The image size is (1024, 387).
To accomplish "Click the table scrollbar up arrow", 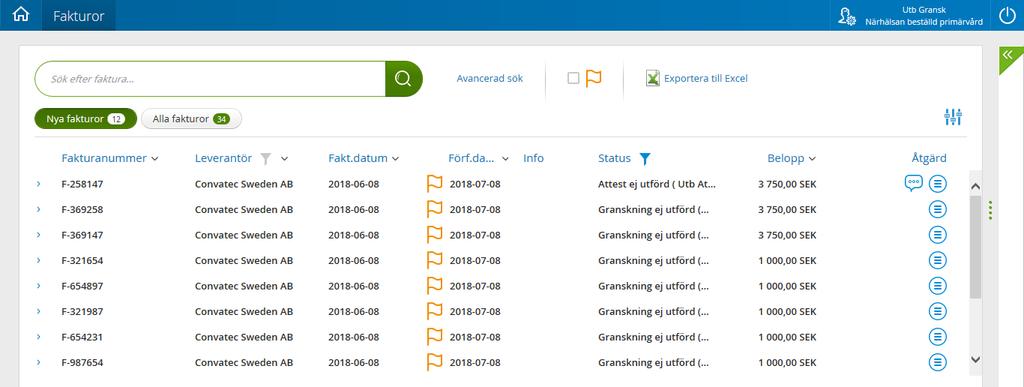I will click(976, 186).
